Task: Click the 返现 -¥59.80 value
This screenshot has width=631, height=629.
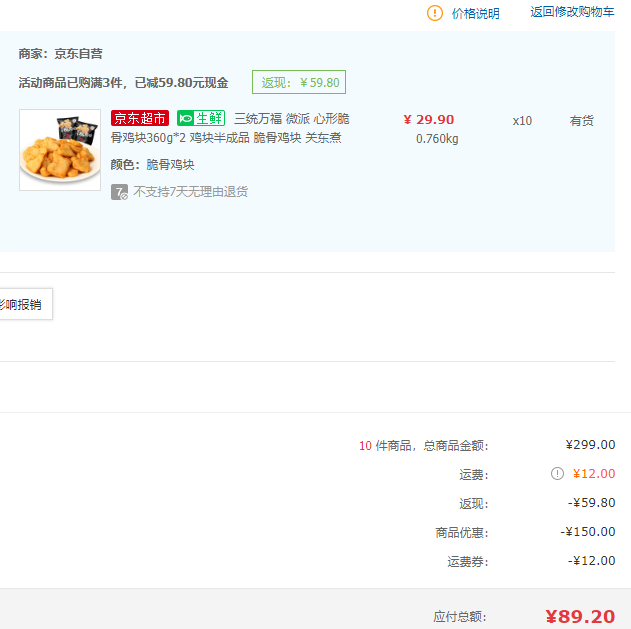Action: (591, 503)
